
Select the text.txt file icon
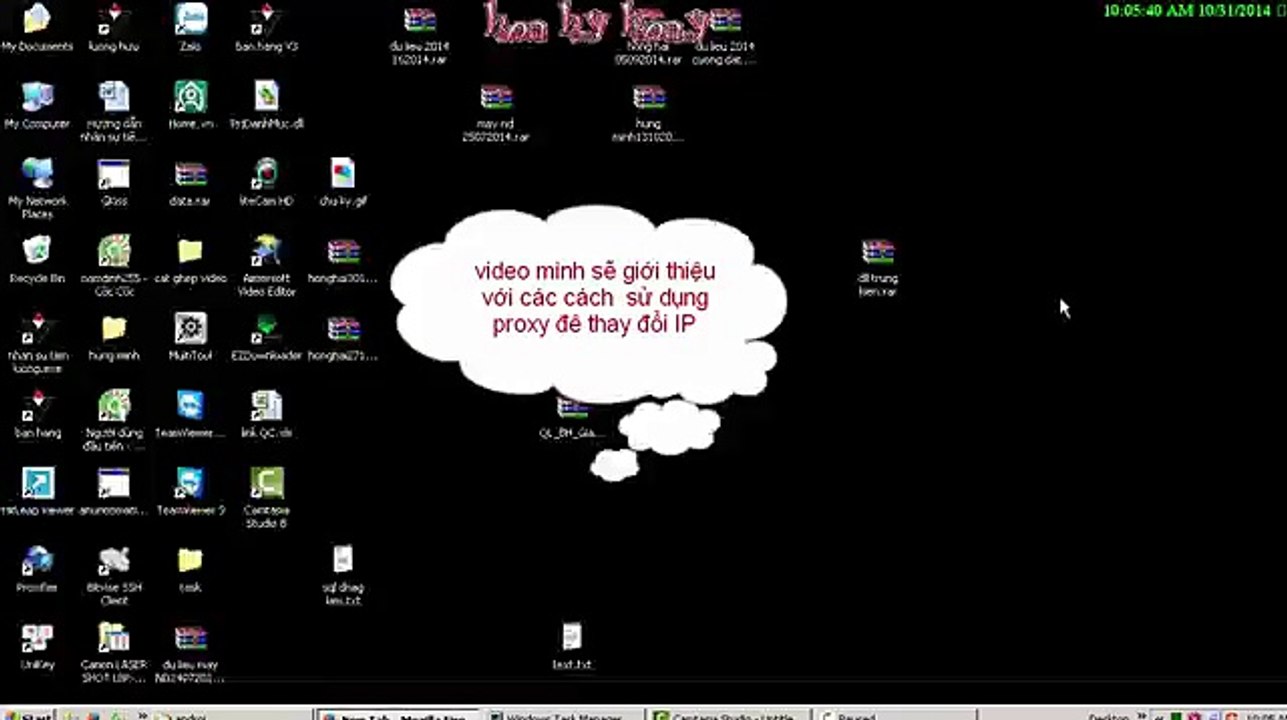click(x=572, y=646)
